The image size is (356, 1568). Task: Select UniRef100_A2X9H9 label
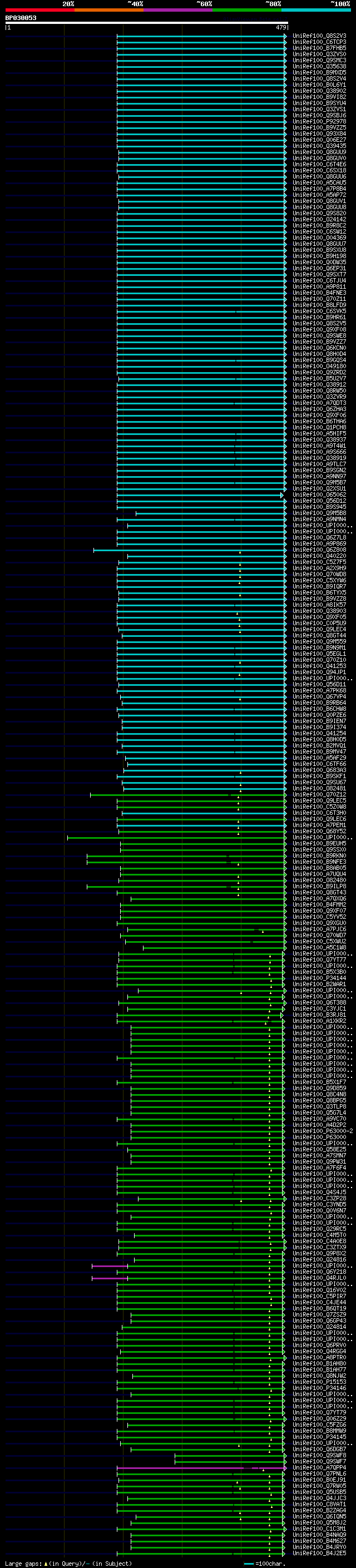click(x=319, y=568)
